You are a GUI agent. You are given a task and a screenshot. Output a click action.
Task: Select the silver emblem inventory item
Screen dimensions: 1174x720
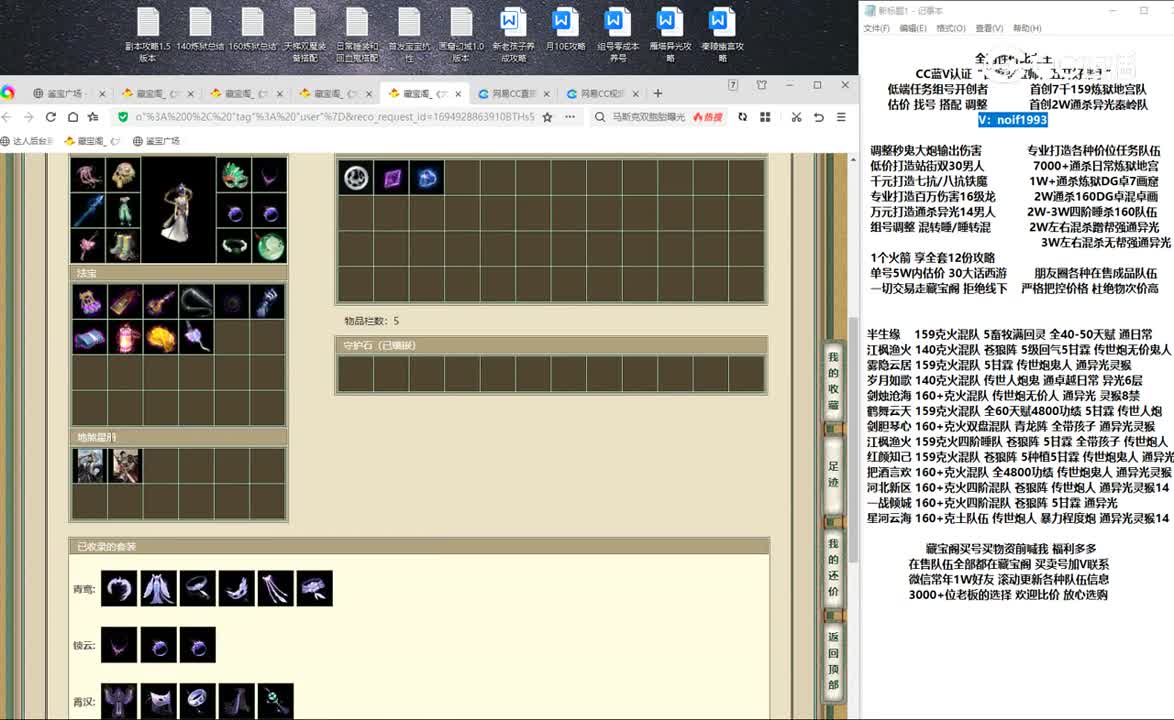[x=356, y=178]
